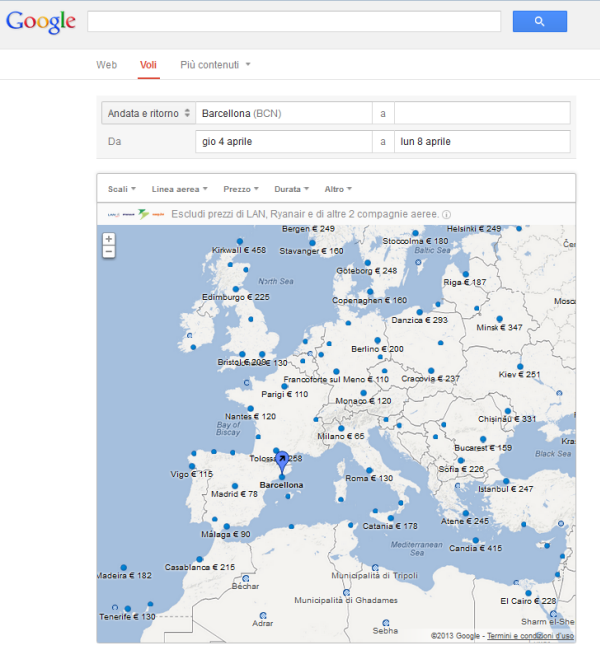This screenshot has width=600, height=648.
Task: Click the Edimburgo € 225 destination dot
Action: [x=236, y=289]
